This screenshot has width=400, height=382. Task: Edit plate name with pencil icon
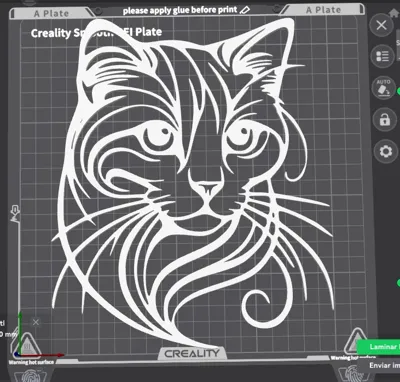pos(245,10)
